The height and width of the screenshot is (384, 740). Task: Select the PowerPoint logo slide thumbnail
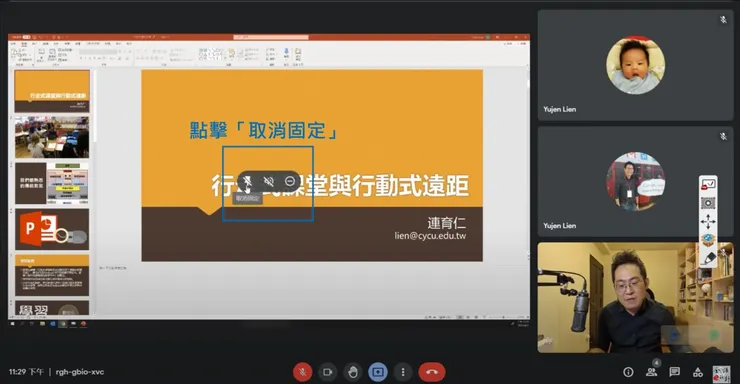(52, 229)
